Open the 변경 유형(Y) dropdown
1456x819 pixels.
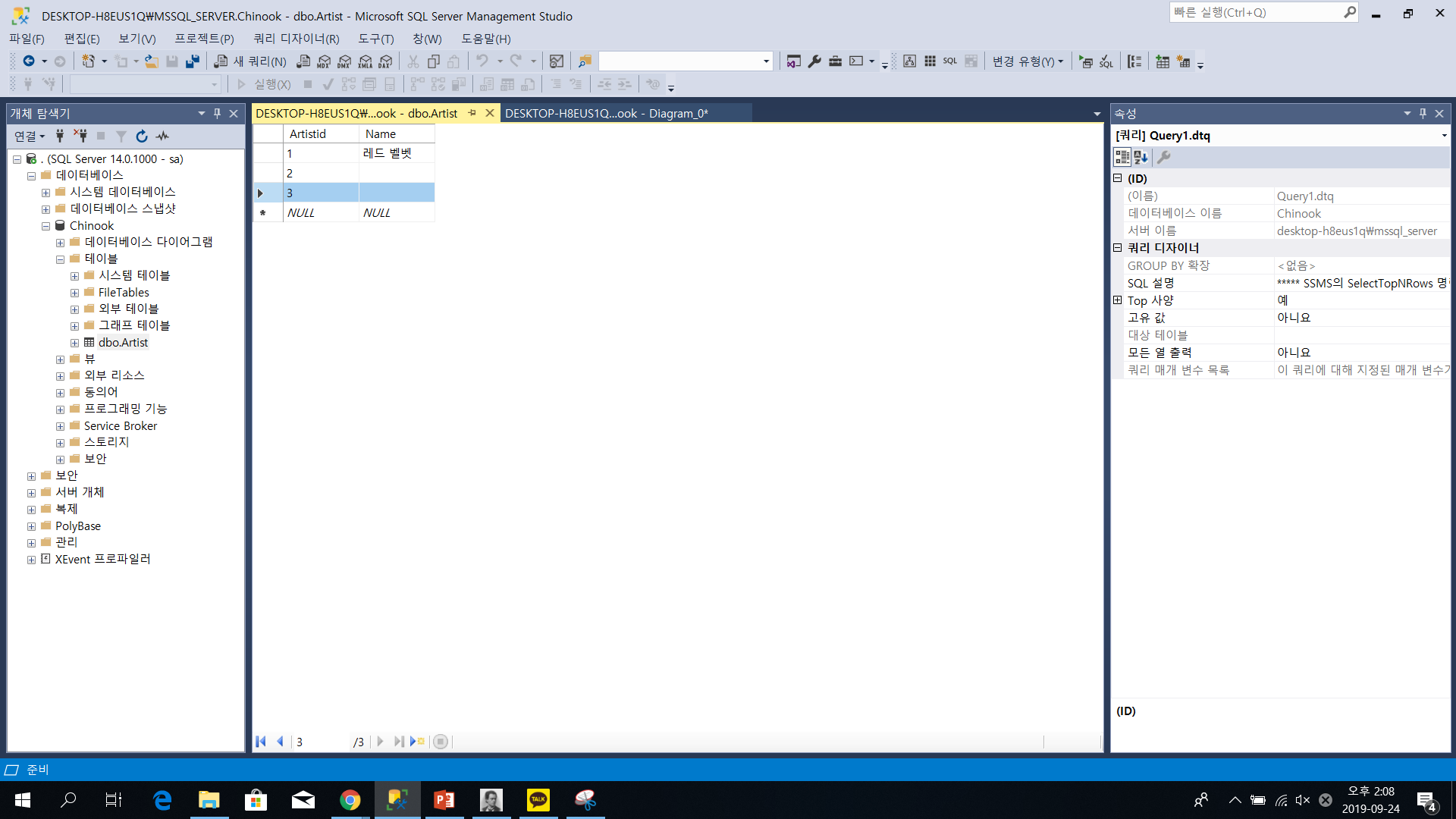tap(1028, 61)
